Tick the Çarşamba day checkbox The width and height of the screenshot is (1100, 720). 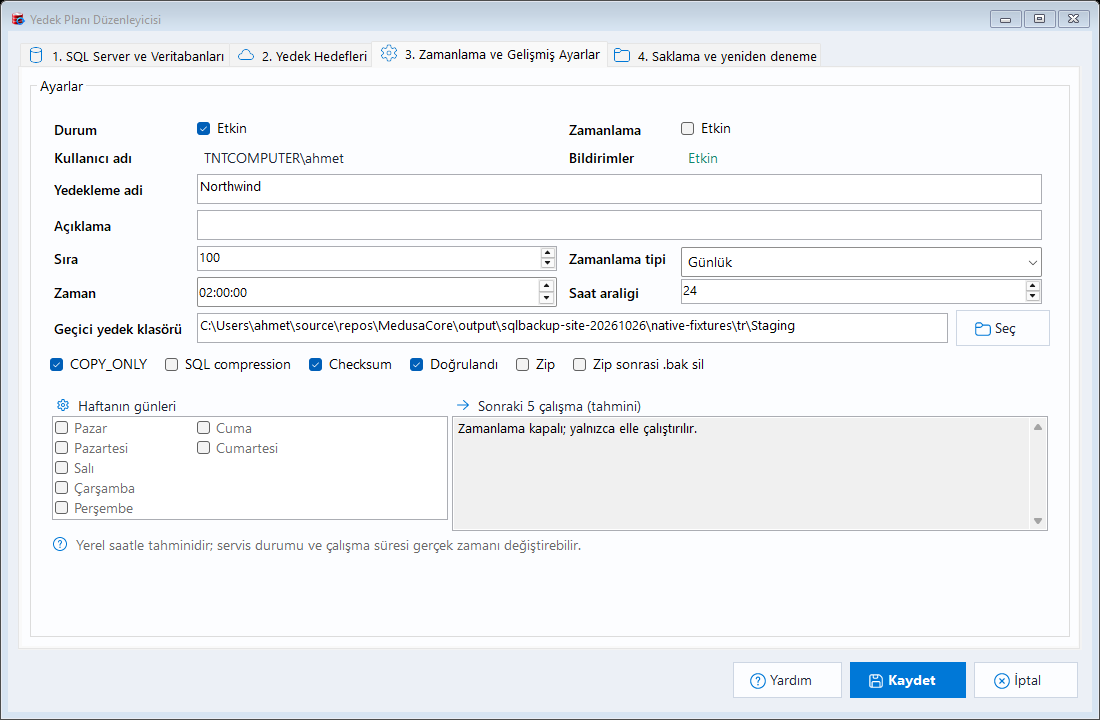pyautogui.click(x=62, y=488)
